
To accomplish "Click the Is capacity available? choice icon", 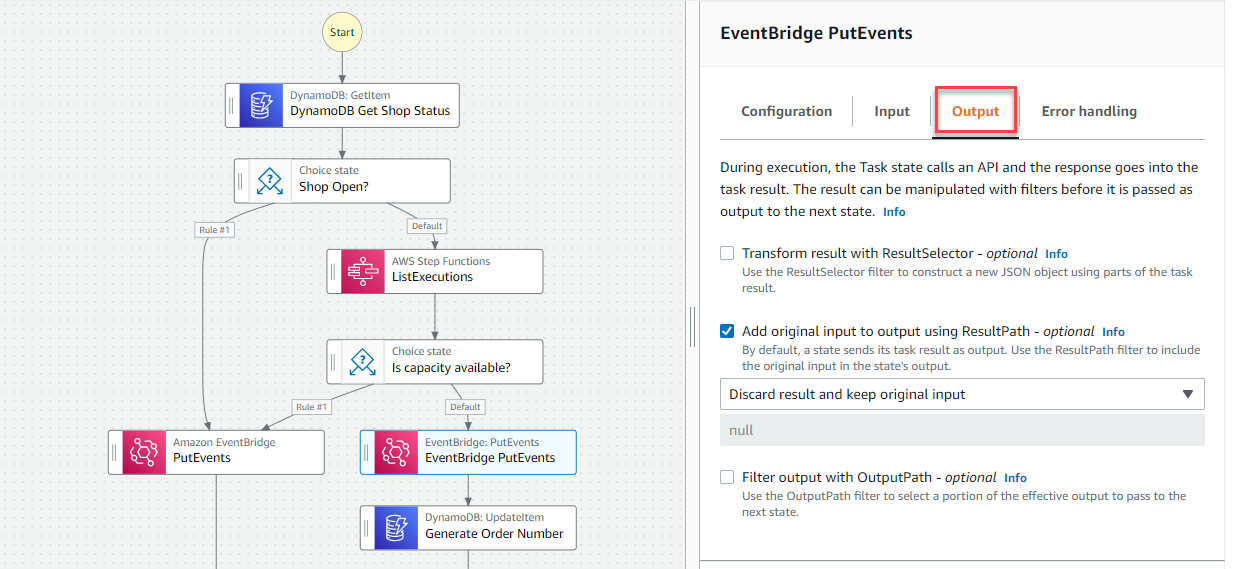I will 363,361.
